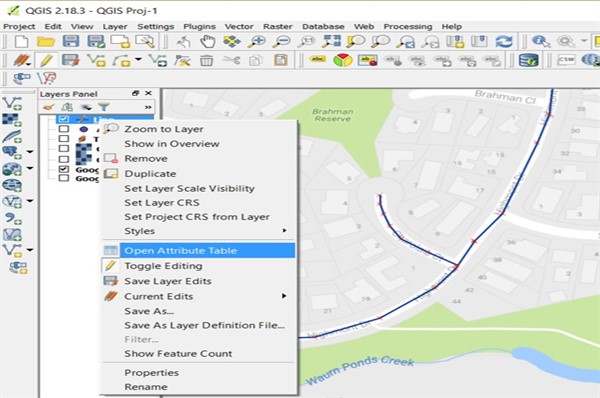This screenshot has width=600, height=398.
Task: Open the DB Manager database icon
Action: click(529, 60)
